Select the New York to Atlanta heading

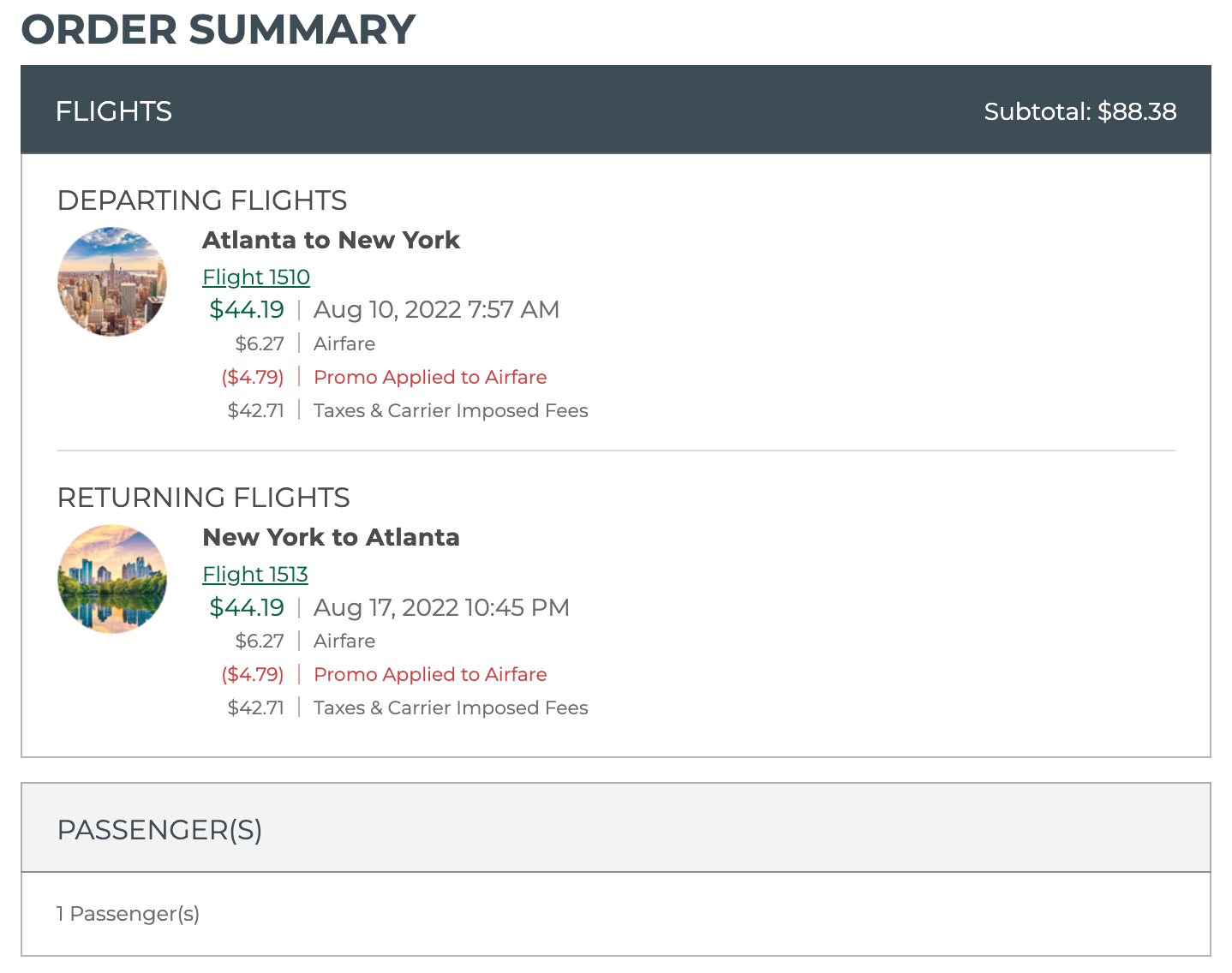[331, 537]
